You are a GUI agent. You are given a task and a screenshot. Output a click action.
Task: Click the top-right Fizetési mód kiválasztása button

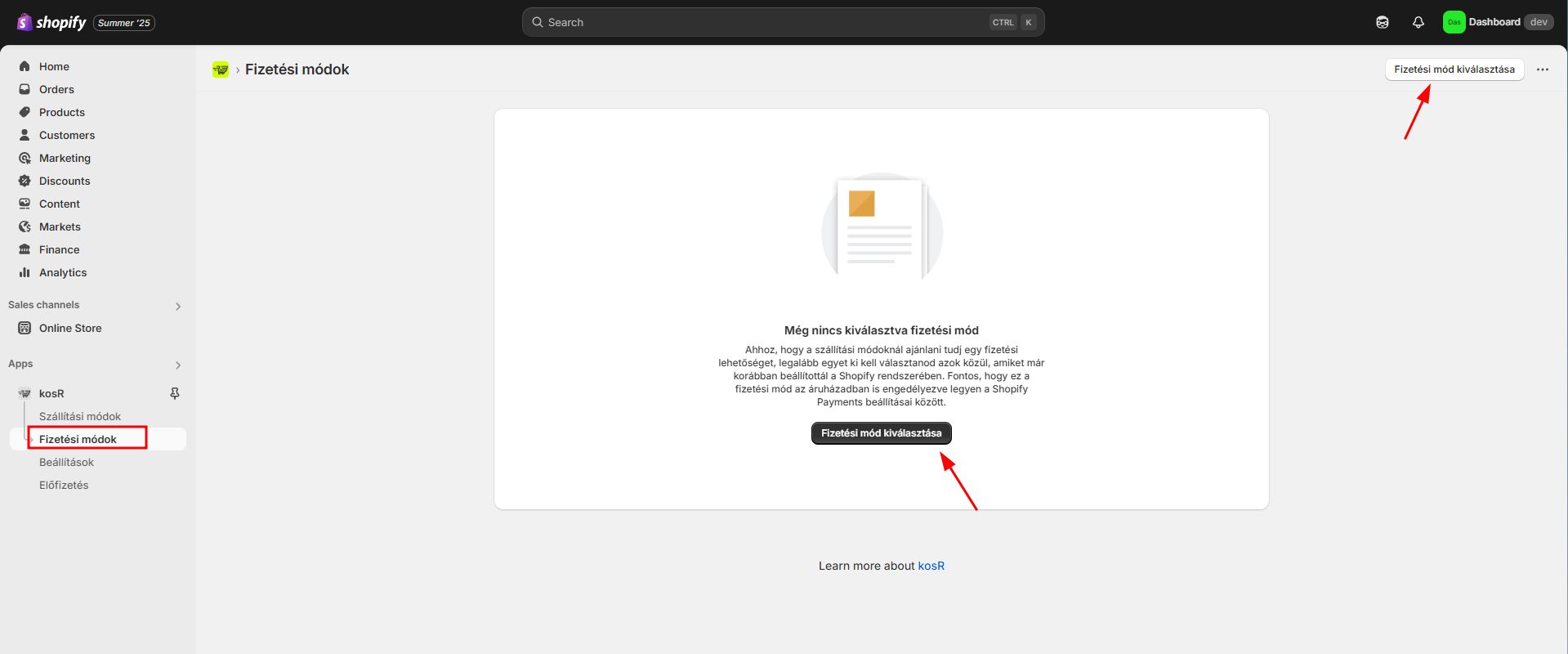pyautogui.click(x=1454, y=69)
